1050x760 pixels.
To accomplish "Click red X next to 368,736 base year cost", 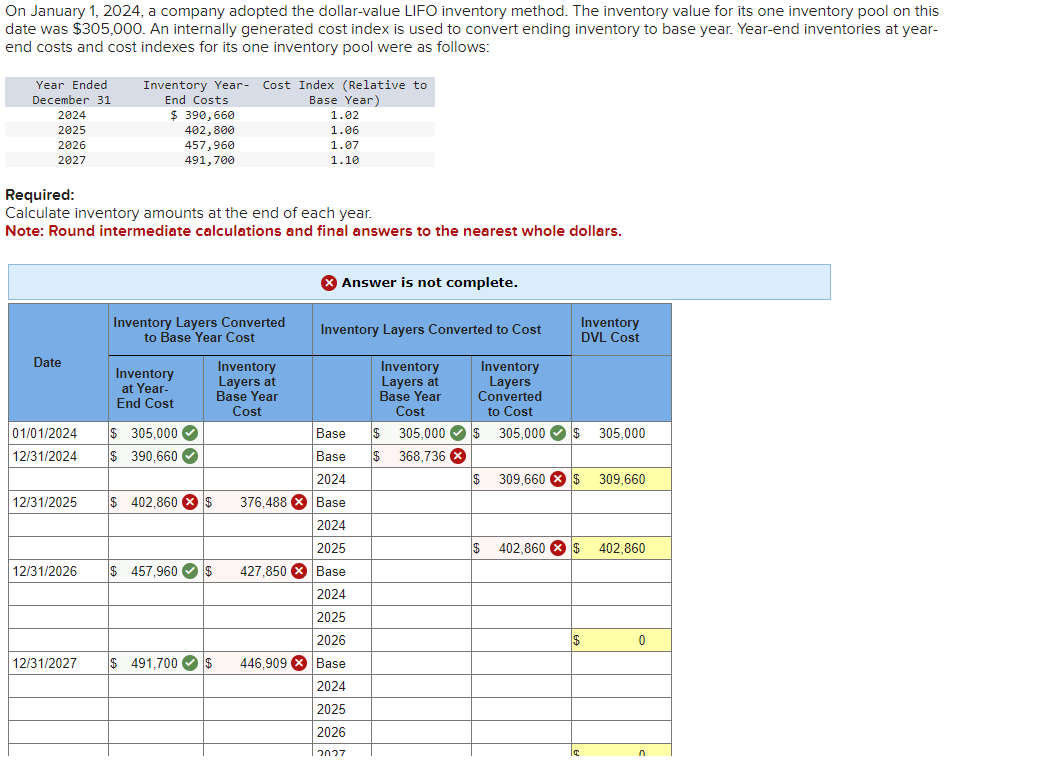I will [x=458, y=456].
